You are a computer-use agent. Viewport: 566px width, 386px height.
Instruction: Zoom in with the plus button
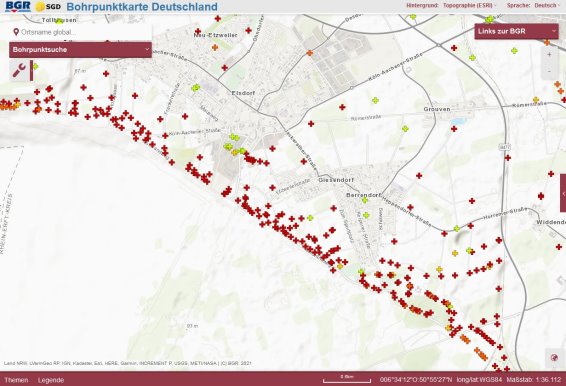[x=549, y=55]
